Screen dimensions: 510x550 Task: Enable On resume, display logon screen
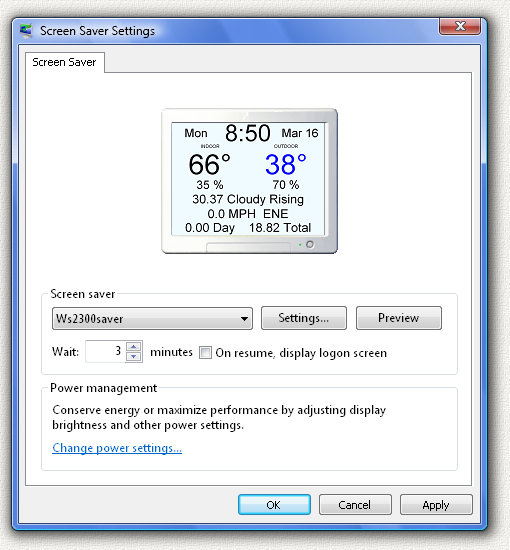coord(205,353)
